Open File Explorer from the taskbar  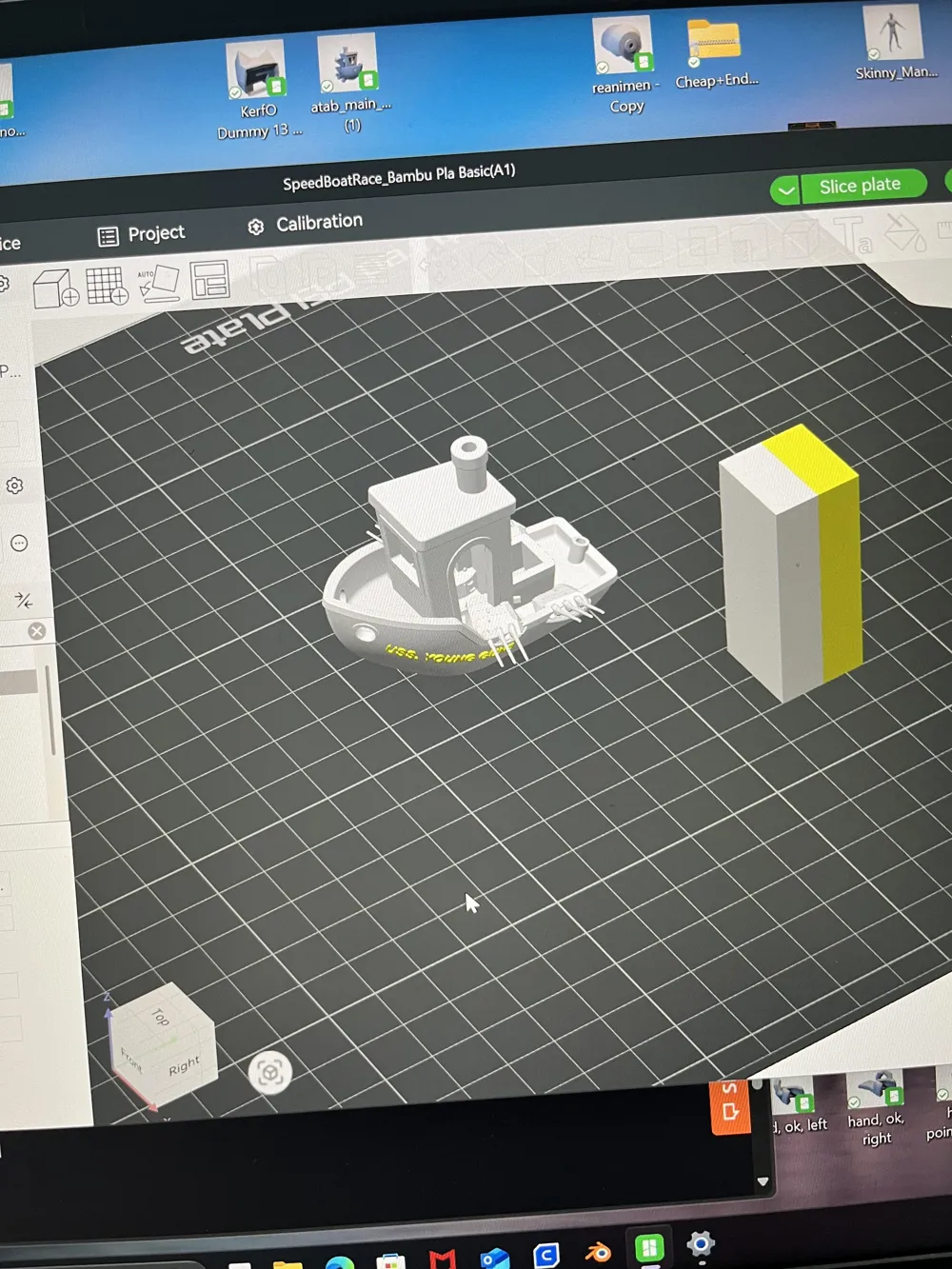click(x=288, y=1264)
